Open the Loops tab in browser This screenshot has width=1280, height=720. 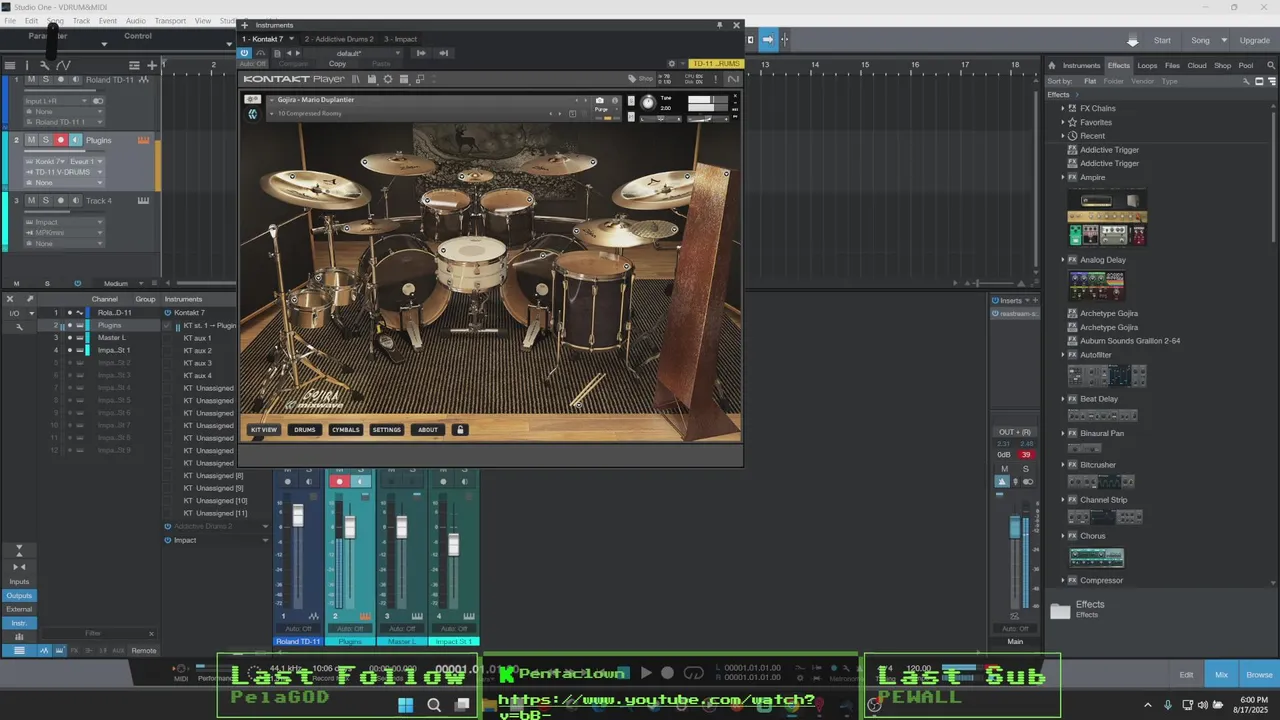tap(1147, 66)
